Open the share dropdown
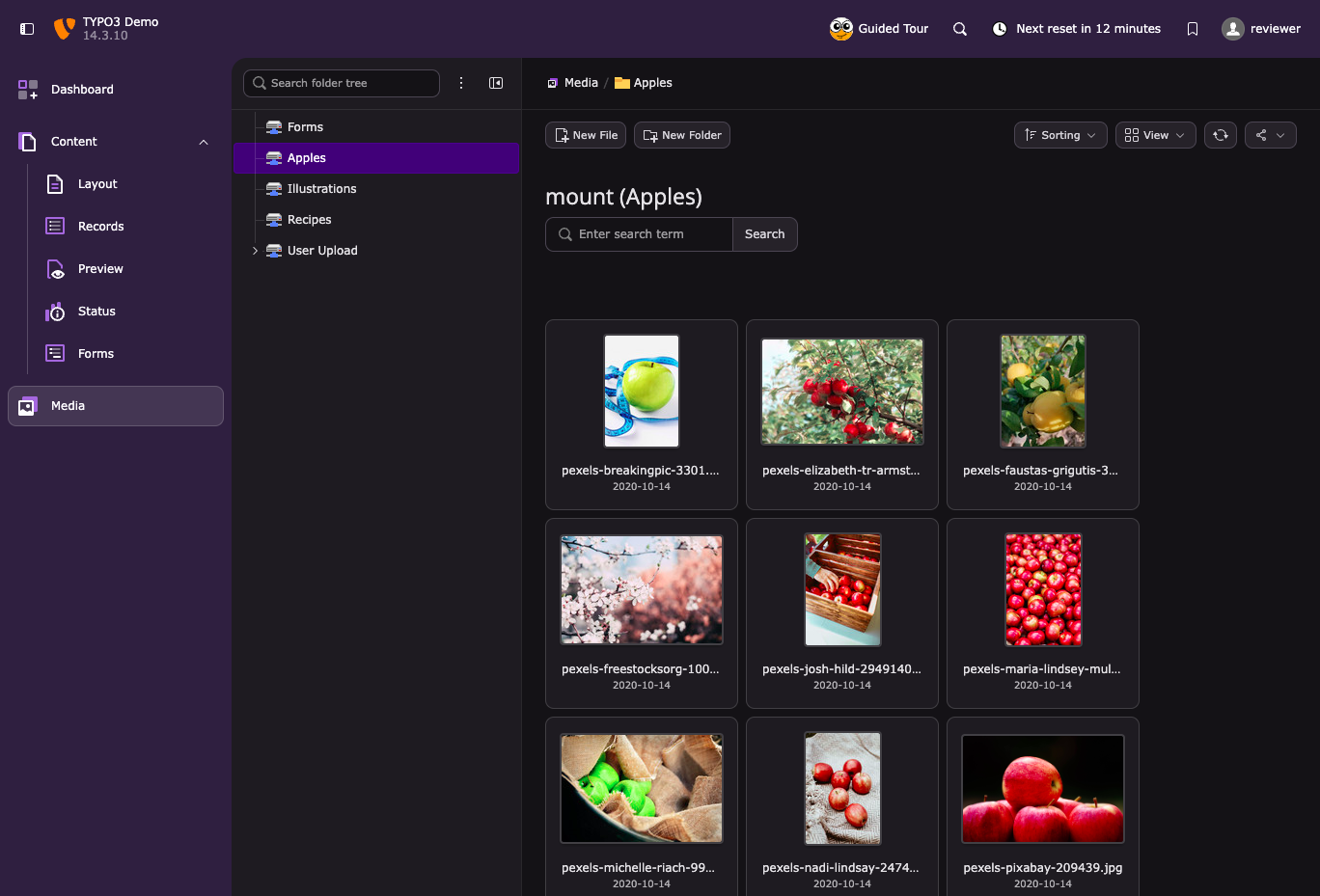Viewport: 1320px width, 896px height. pos(1271,135)
